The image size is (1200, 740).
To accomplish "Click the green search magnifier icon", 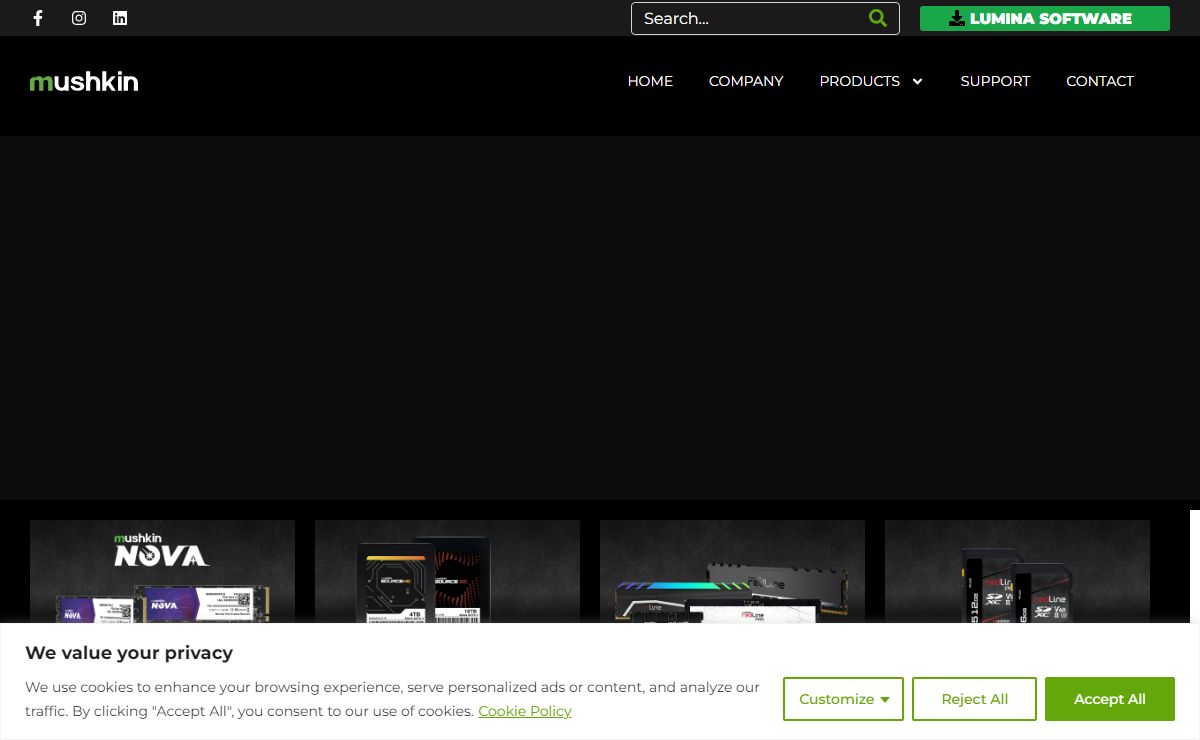I will [878, 18].
